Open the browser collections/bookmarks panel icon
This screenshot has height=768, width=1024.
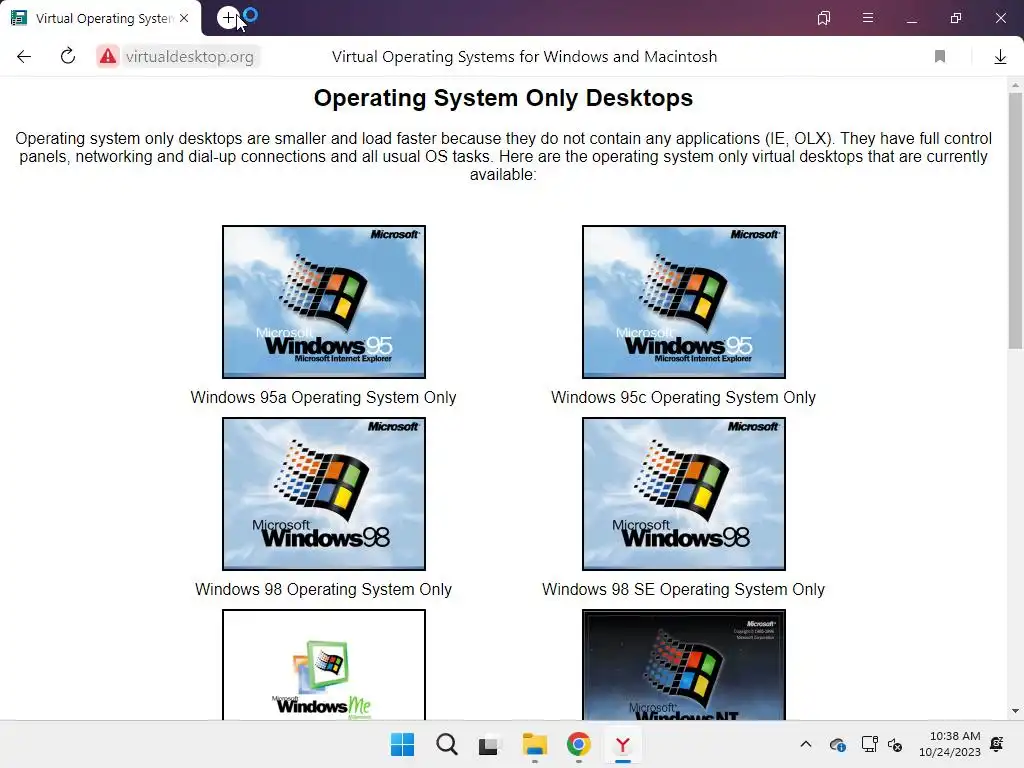click(824, 18)
